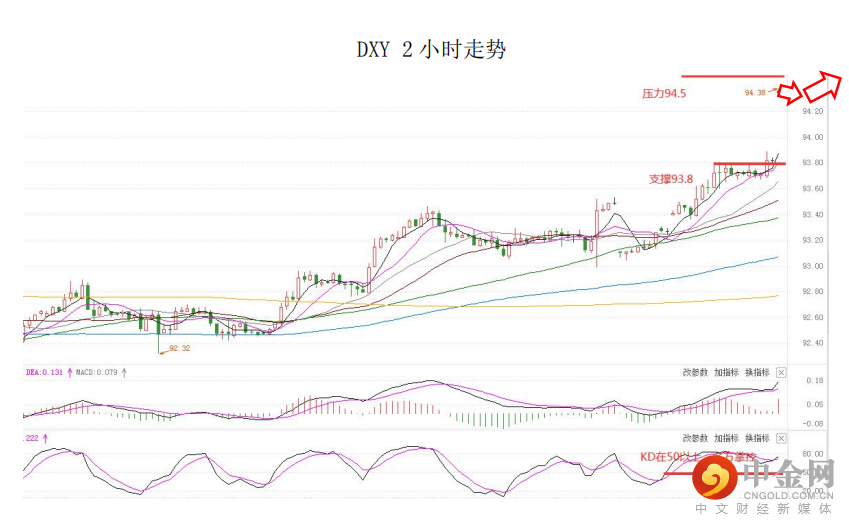This screenshot has height=527, width=849.
Task: Click the -0.08 MACD axis label
Action: point(813,424)
